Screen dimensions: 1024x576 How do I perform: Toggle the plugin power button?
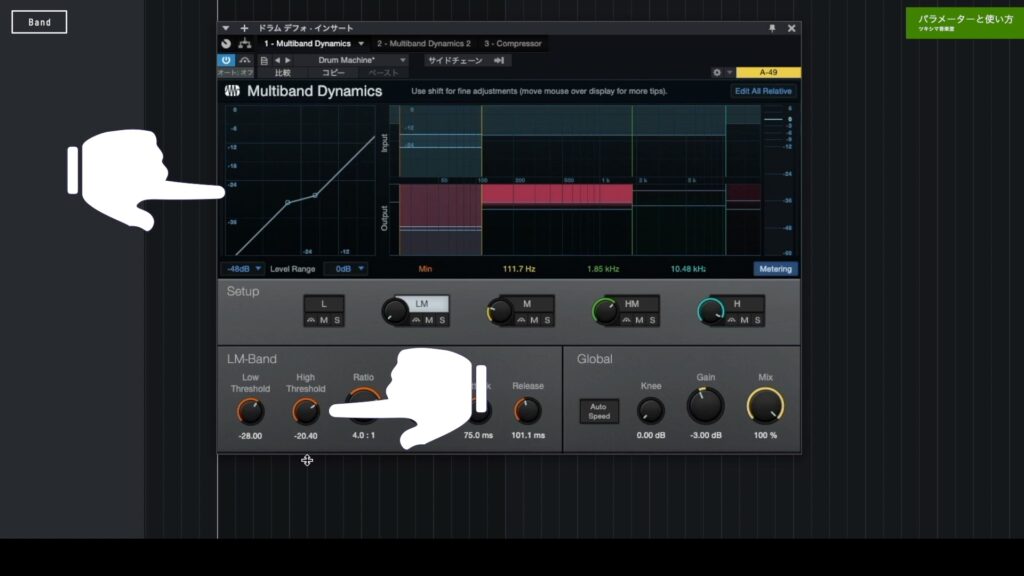[226, 60]
